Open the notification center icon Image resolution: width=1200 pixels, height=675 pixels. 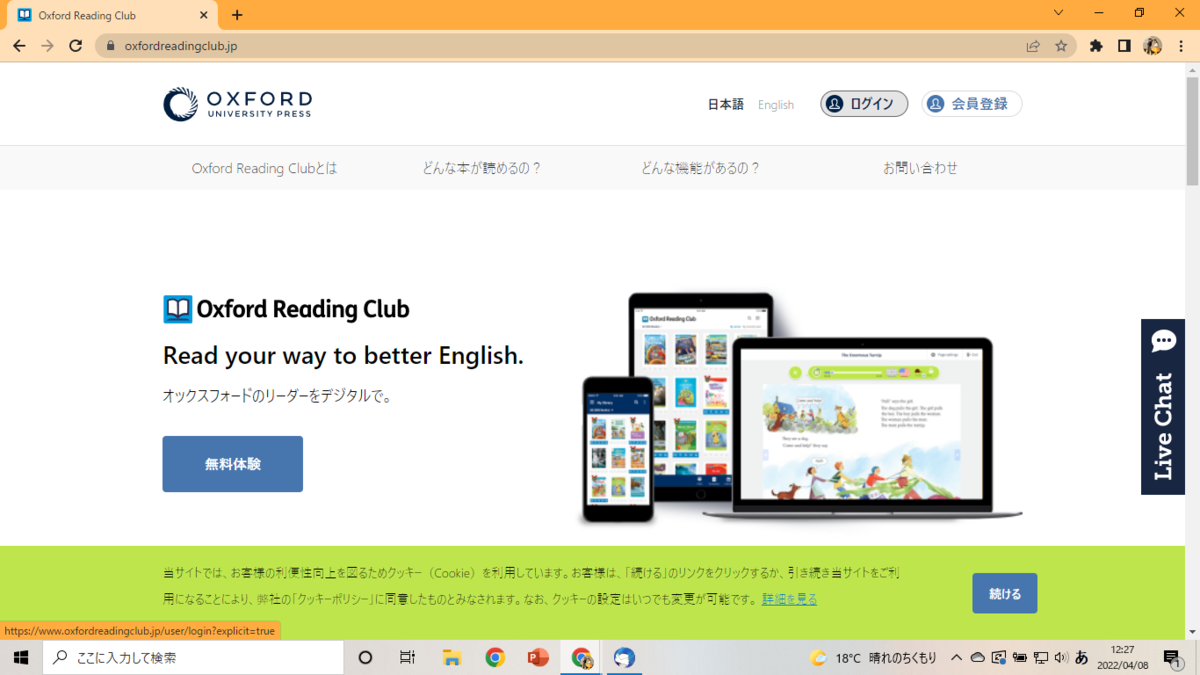pyautogui.click(x=1173, y=657)
